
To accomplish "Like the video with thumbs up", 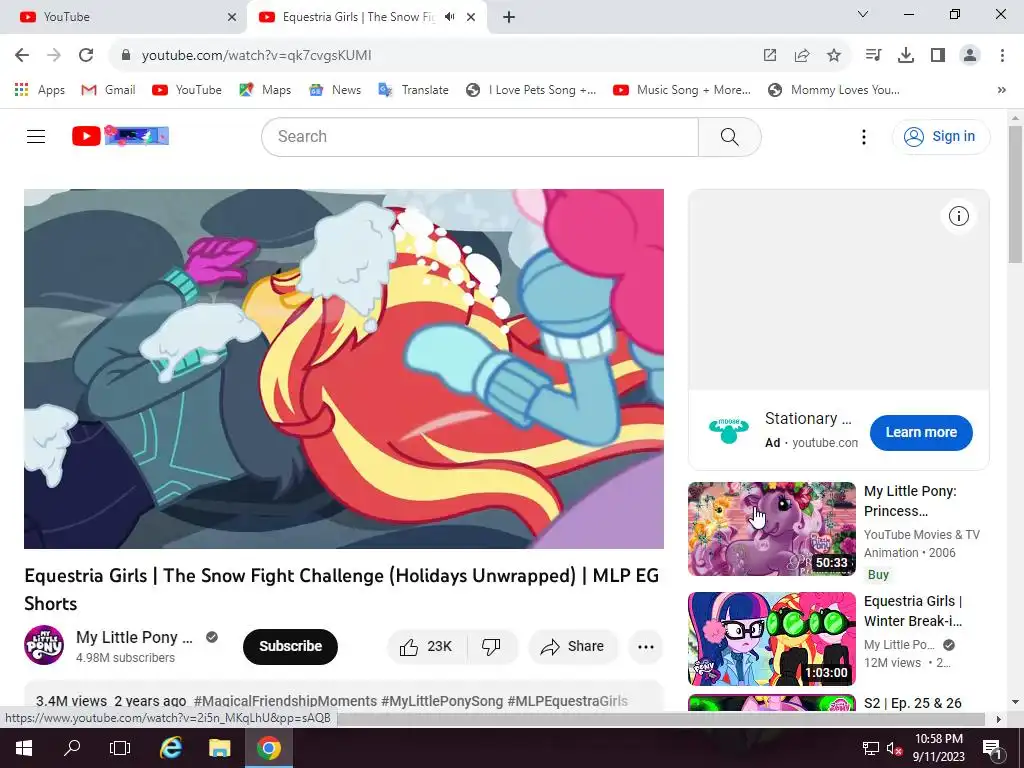I will coord(427,647).
